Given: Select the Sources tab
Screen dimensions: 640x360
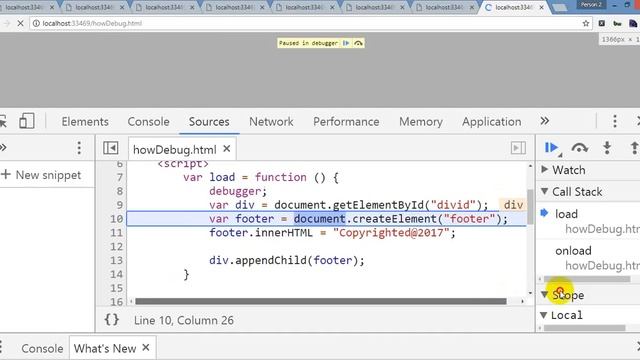Looking at the screenshot, I should point(209,122).
